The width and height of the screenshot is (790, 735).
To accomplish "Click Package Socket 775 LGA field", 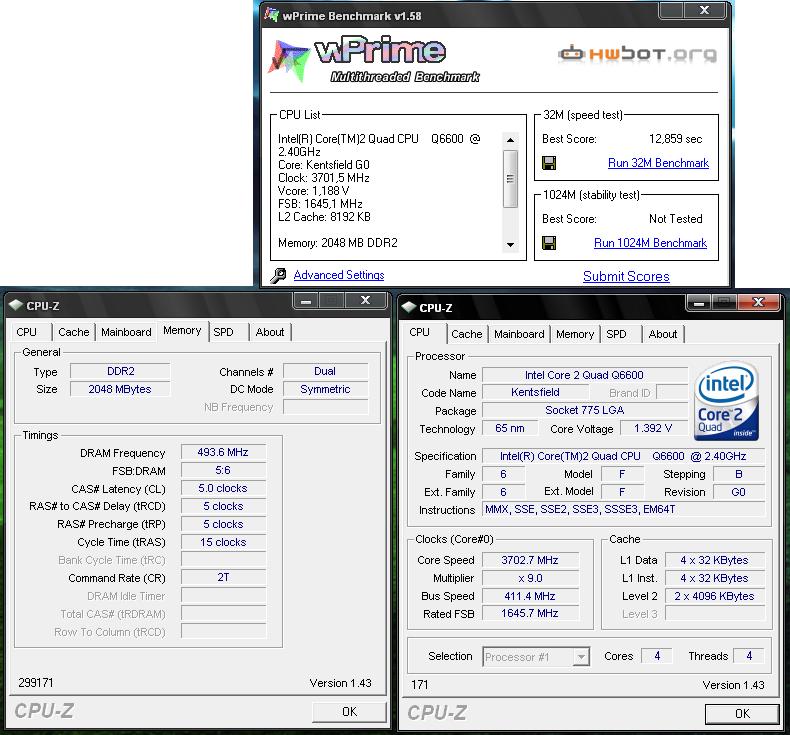I will tap(585, 410).
